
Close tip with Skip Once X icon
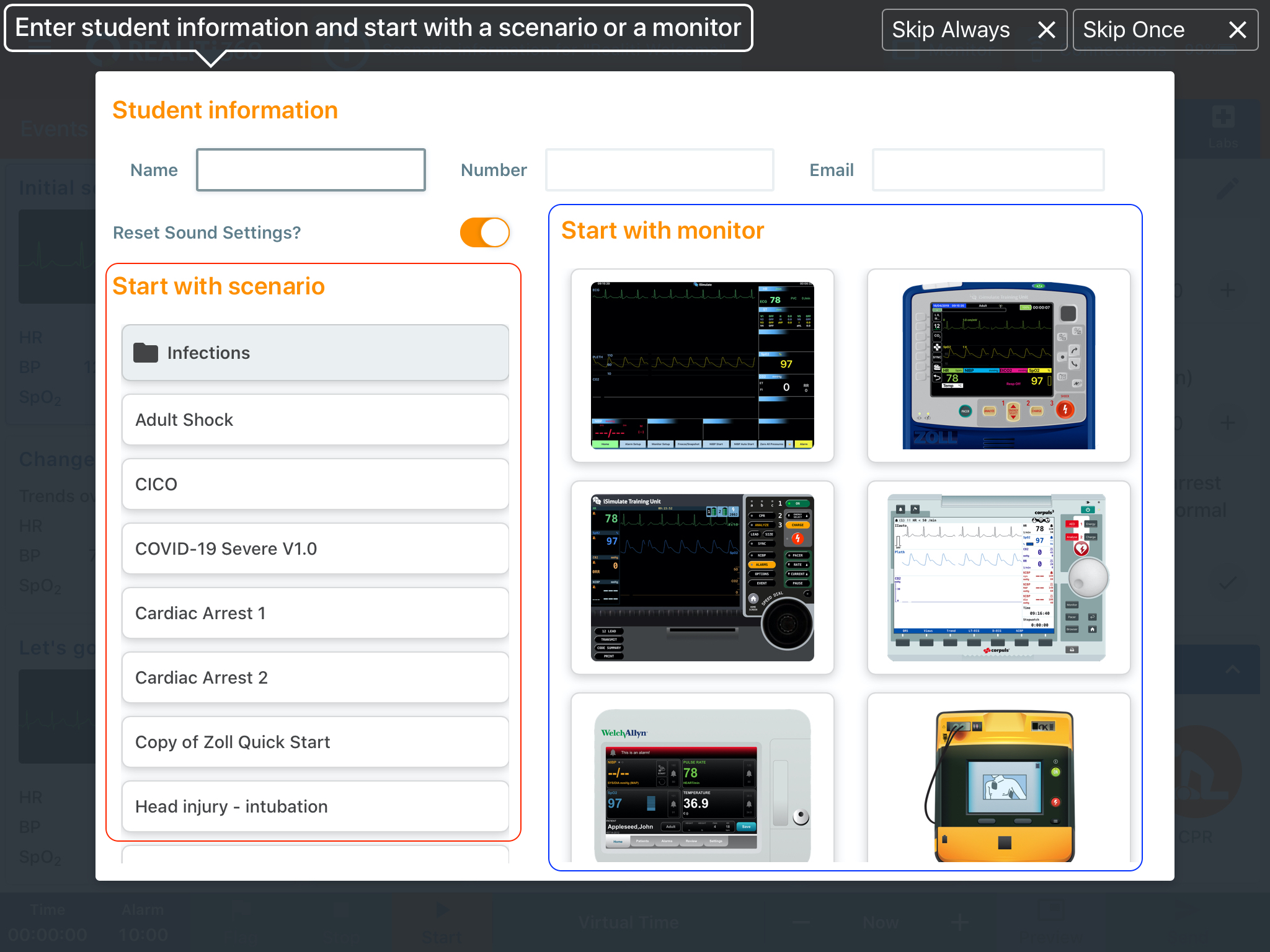(x=1237, y=30)
